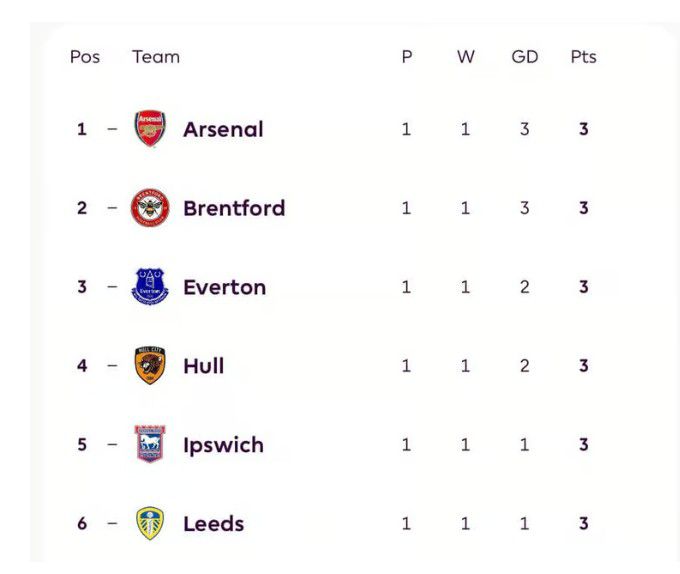Click the GD column header
This screenshot has height=574, width=680.
pyautogui.click(x=525, y=57)
